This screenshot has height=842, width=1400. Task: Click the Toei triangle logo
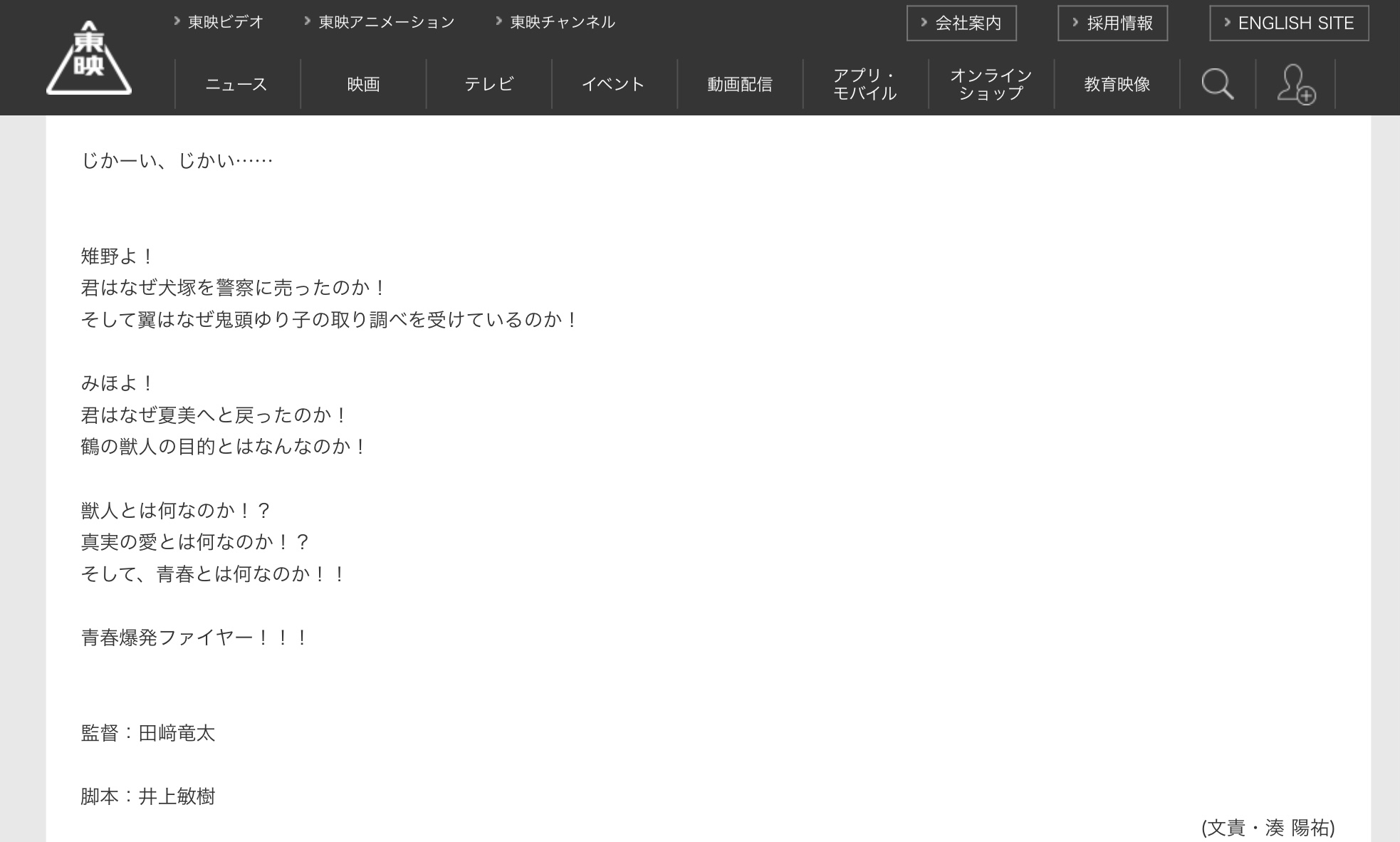pyautogui.click(x=89, y=58)
